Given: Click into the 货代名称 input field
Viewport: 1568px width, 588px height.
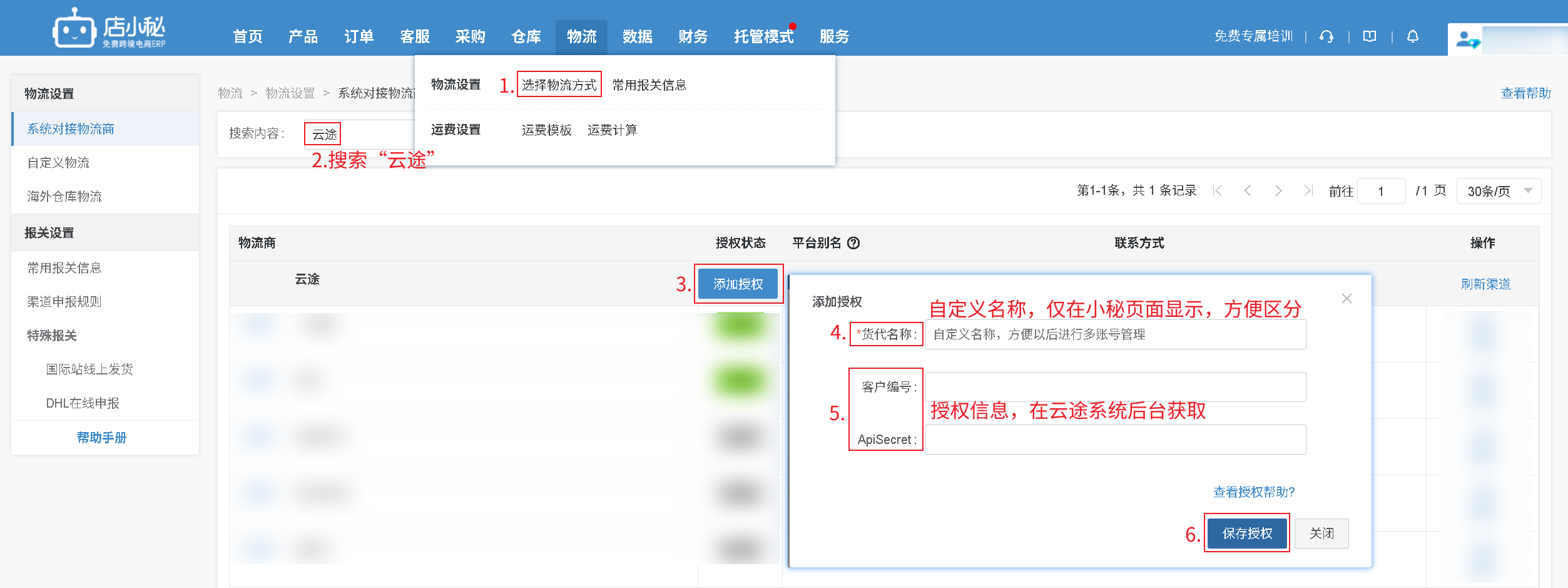Looking at the screenshot, I should click(x=1115, y=334).
